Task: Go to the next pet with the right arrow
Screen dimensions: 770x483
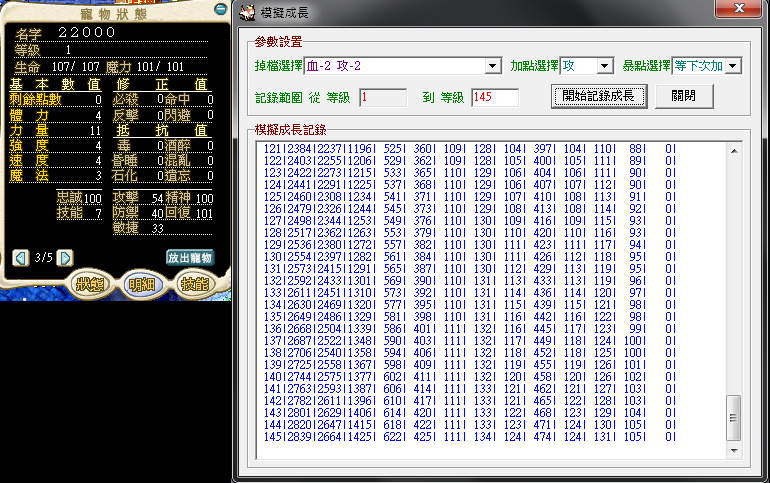Action: [x=65, y=258]
